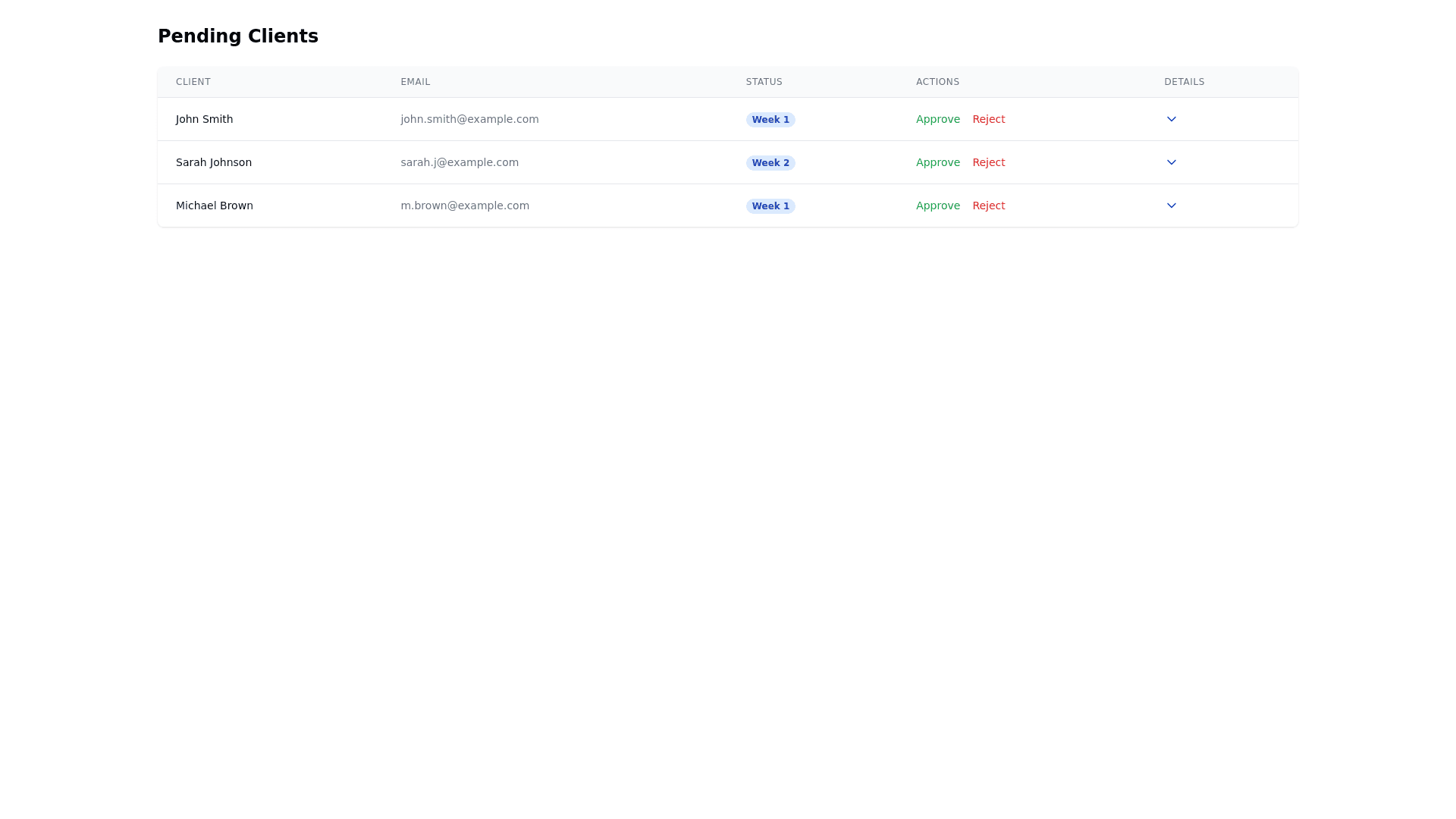Reject John Smith's pending request

(988, 119)
